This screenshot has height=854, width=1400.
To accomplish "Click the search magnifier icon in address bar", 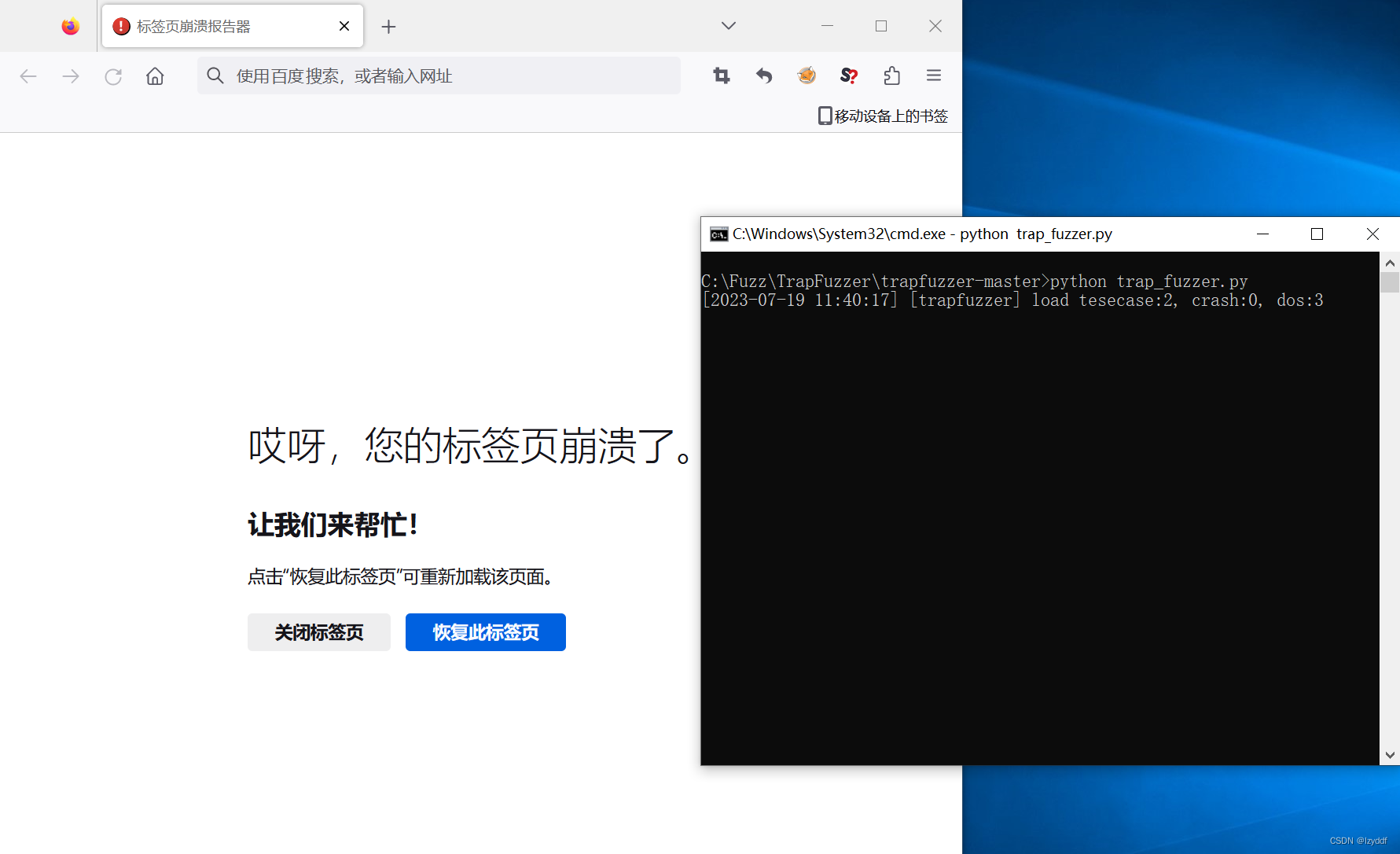I will click(215, 75).
